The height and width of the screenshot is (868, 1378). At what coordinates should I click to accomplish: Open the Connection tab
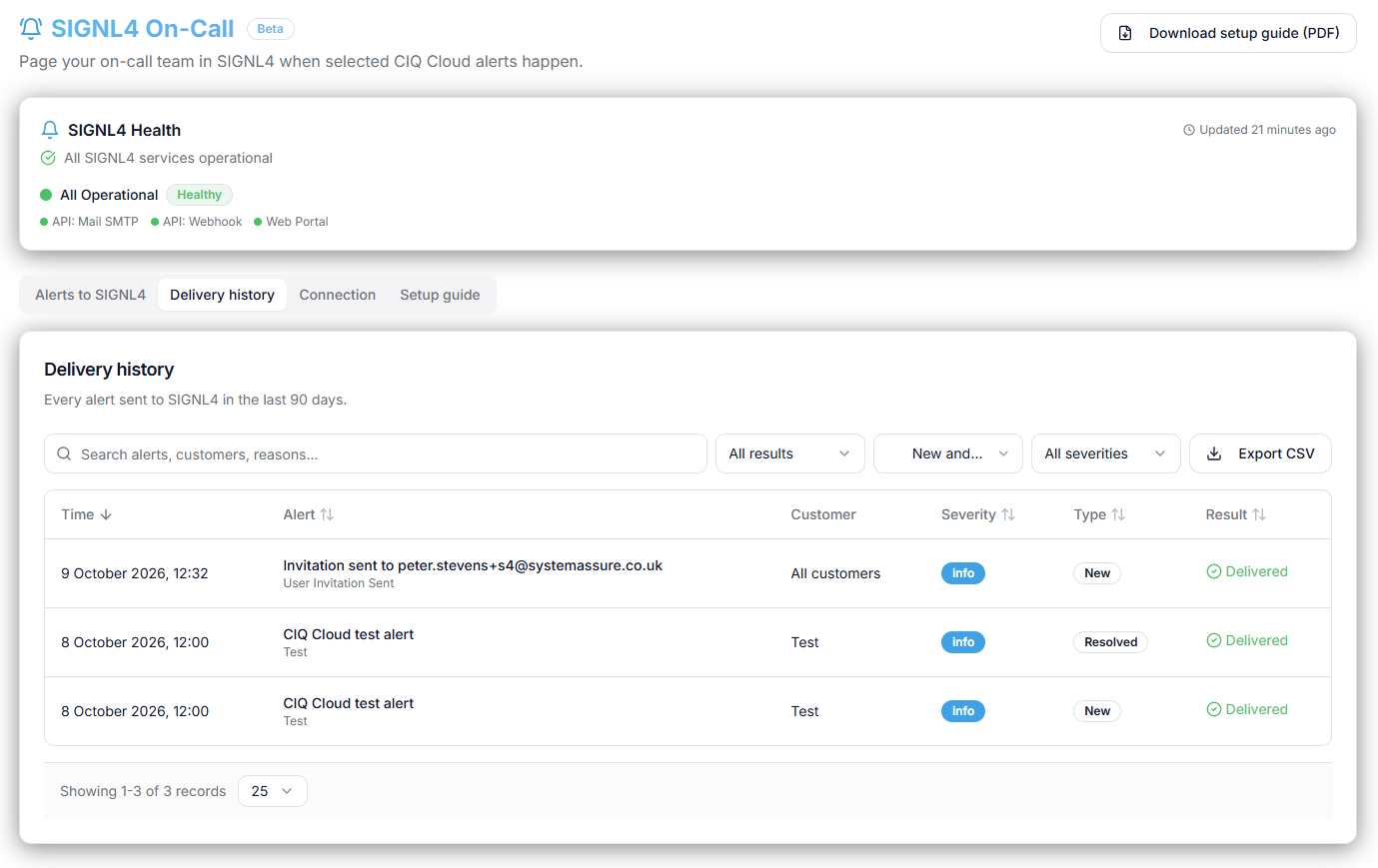coord(338,295)
